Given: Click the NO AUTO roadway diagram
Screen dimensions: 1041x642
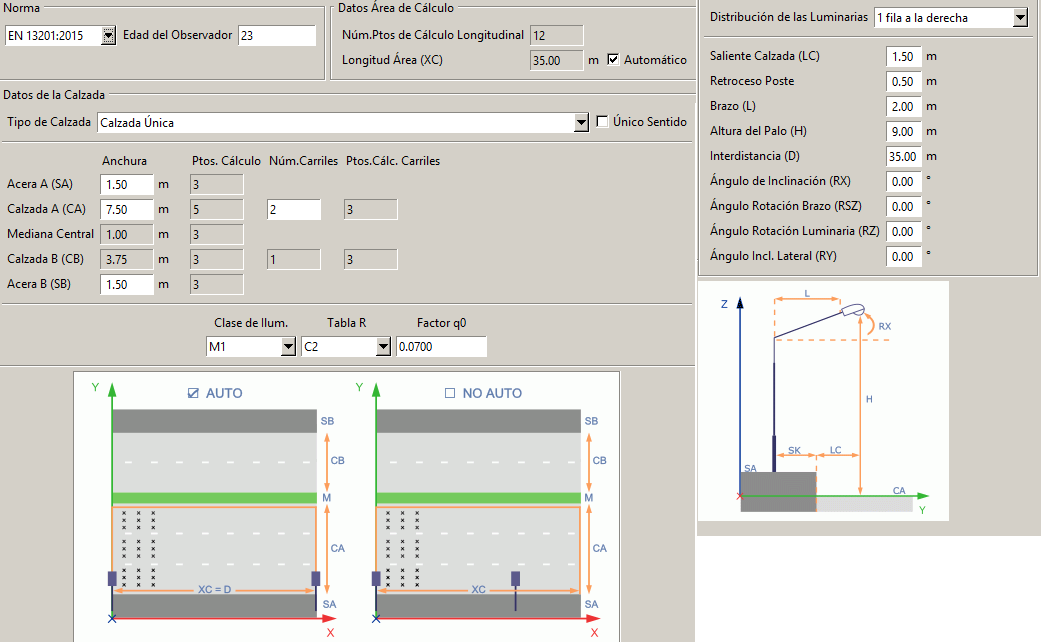Looking at the screenshot, I should coord(482,510).
